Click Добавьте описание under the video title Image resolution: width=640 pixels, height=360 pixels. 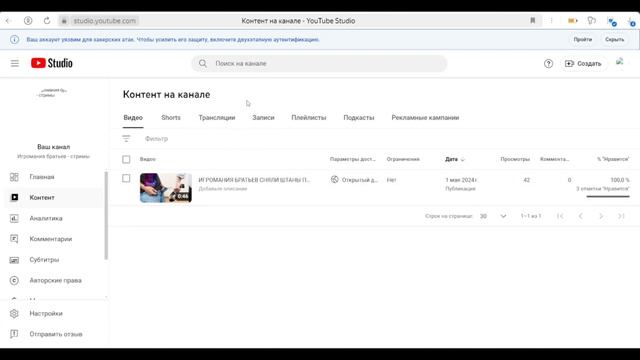tap(222, 189)
